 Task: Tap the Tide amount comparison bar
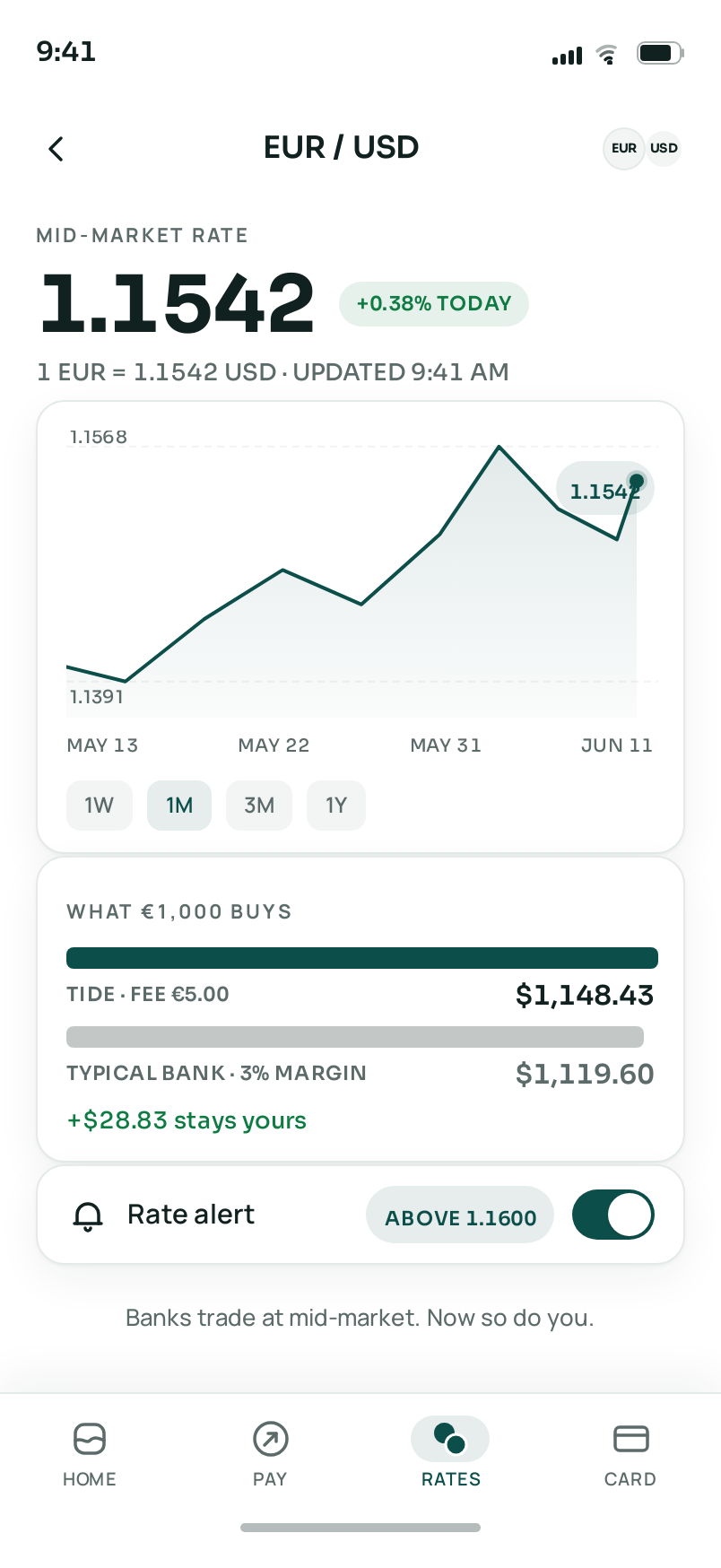pos(362,958)
